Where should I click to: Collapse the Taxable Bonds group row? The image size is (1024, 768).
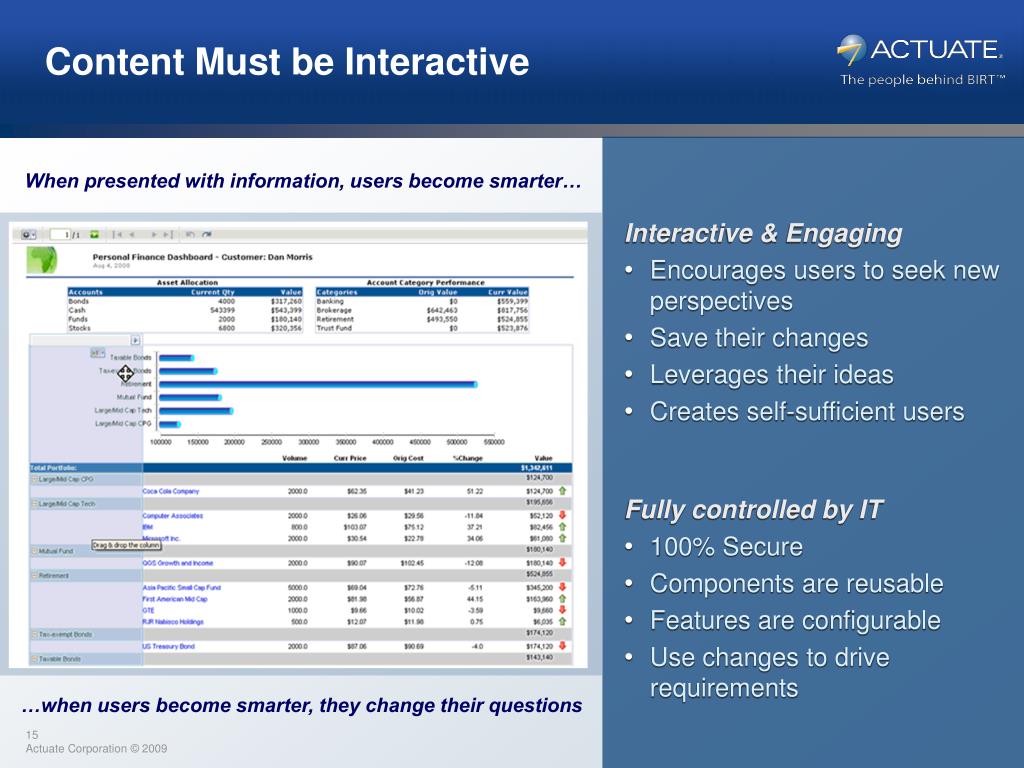[x=35, y=660]
